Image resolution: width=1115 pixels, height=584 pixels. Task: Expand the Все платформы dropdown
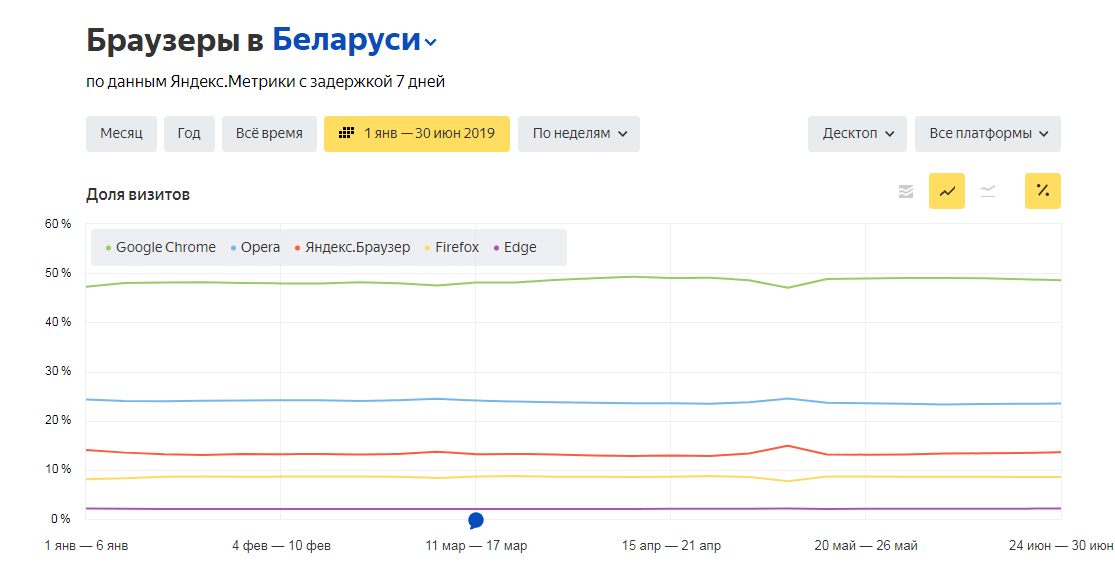(x=987, y=134)
